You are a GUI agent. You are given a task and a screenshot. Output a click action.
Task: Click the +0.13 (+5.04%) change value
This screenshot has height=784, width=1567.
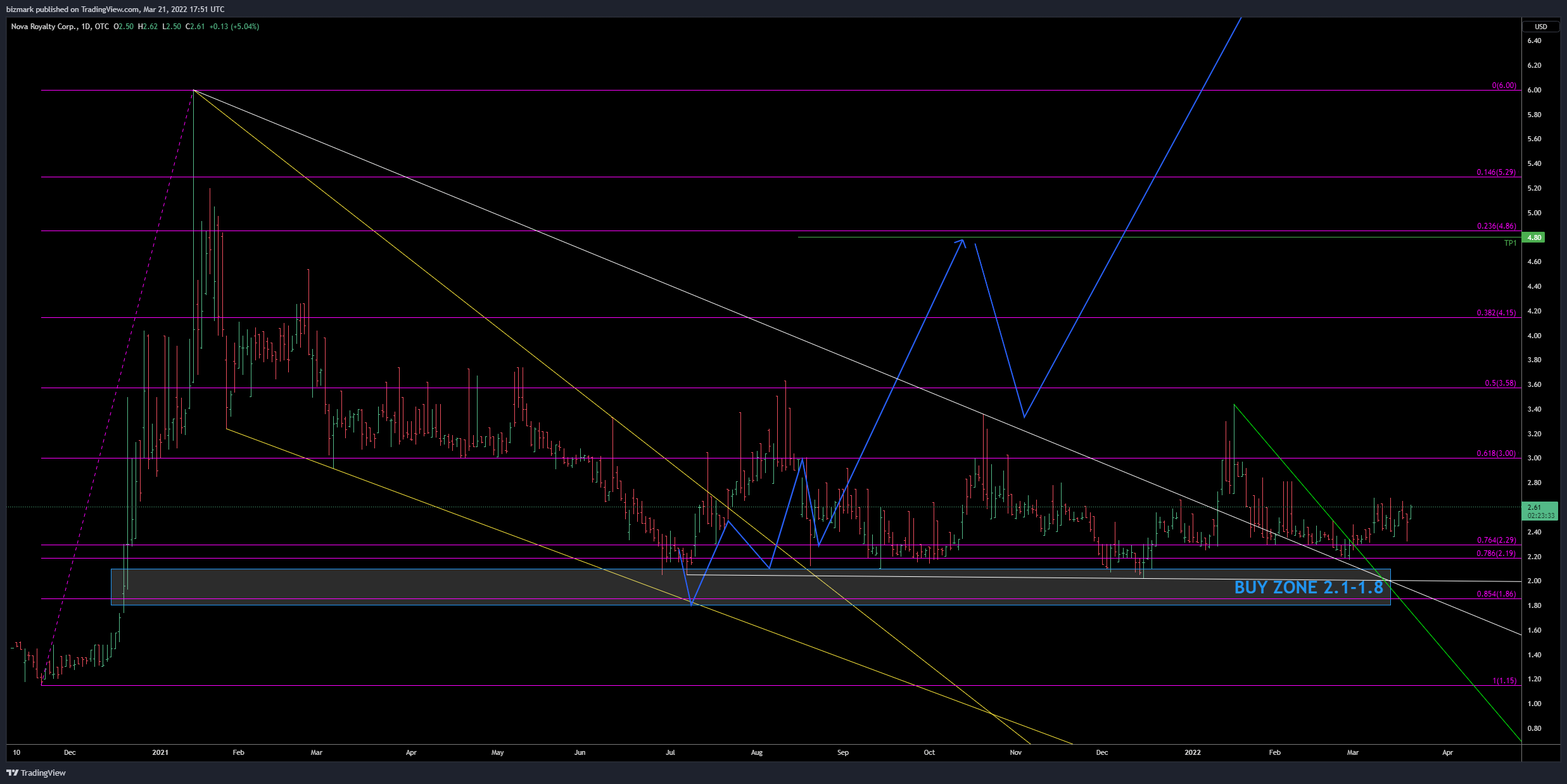tap(234, 27)
